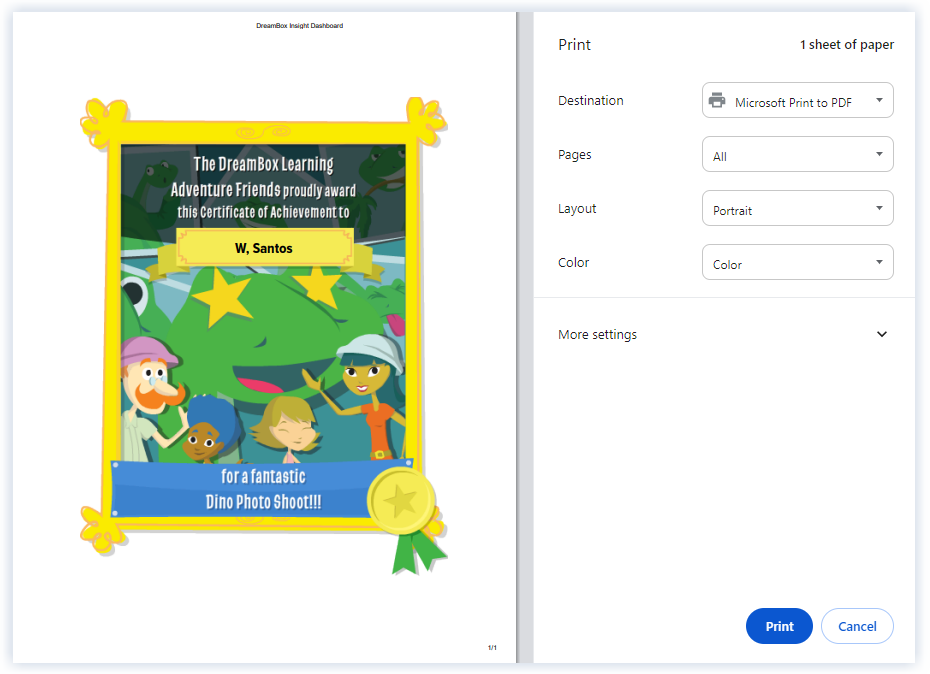Image resolution: width=930 pixels, height=674 pixels.
Task: Open the Pages dropdown set to All
Action: (x=798, y=154)
